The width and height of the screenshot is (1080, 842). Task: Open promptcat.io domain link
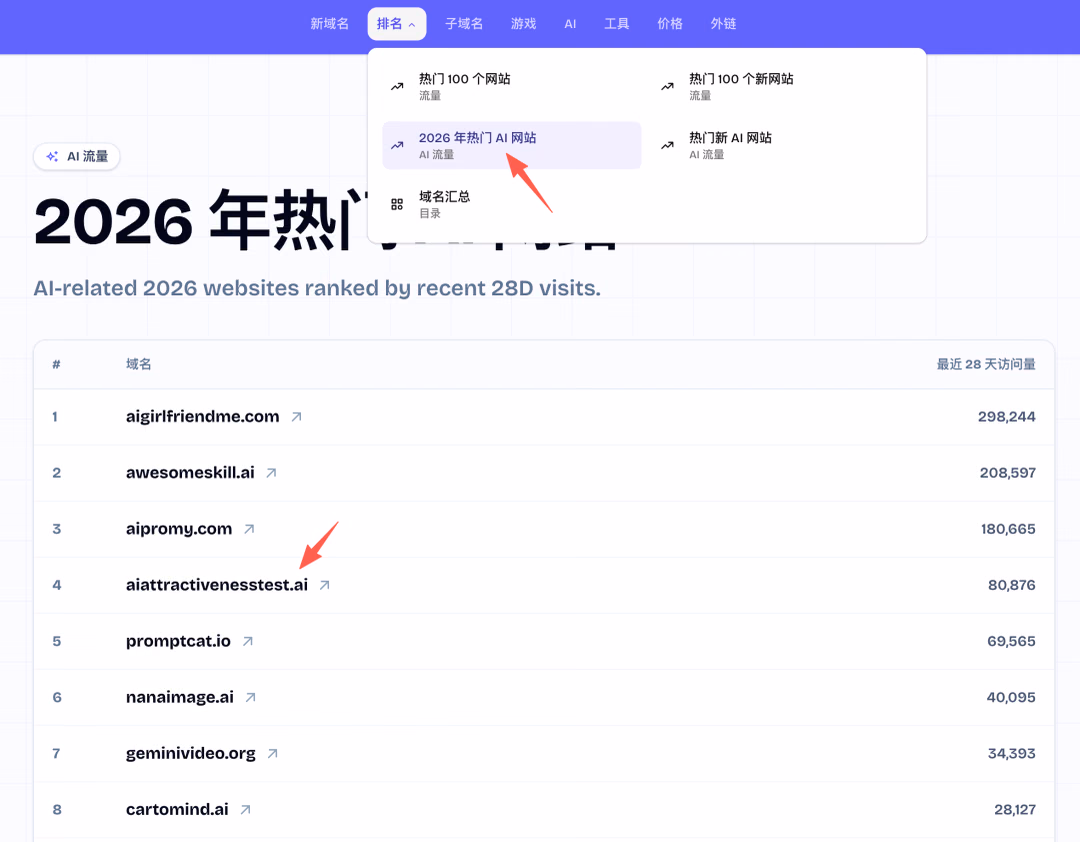coord(178,641)
